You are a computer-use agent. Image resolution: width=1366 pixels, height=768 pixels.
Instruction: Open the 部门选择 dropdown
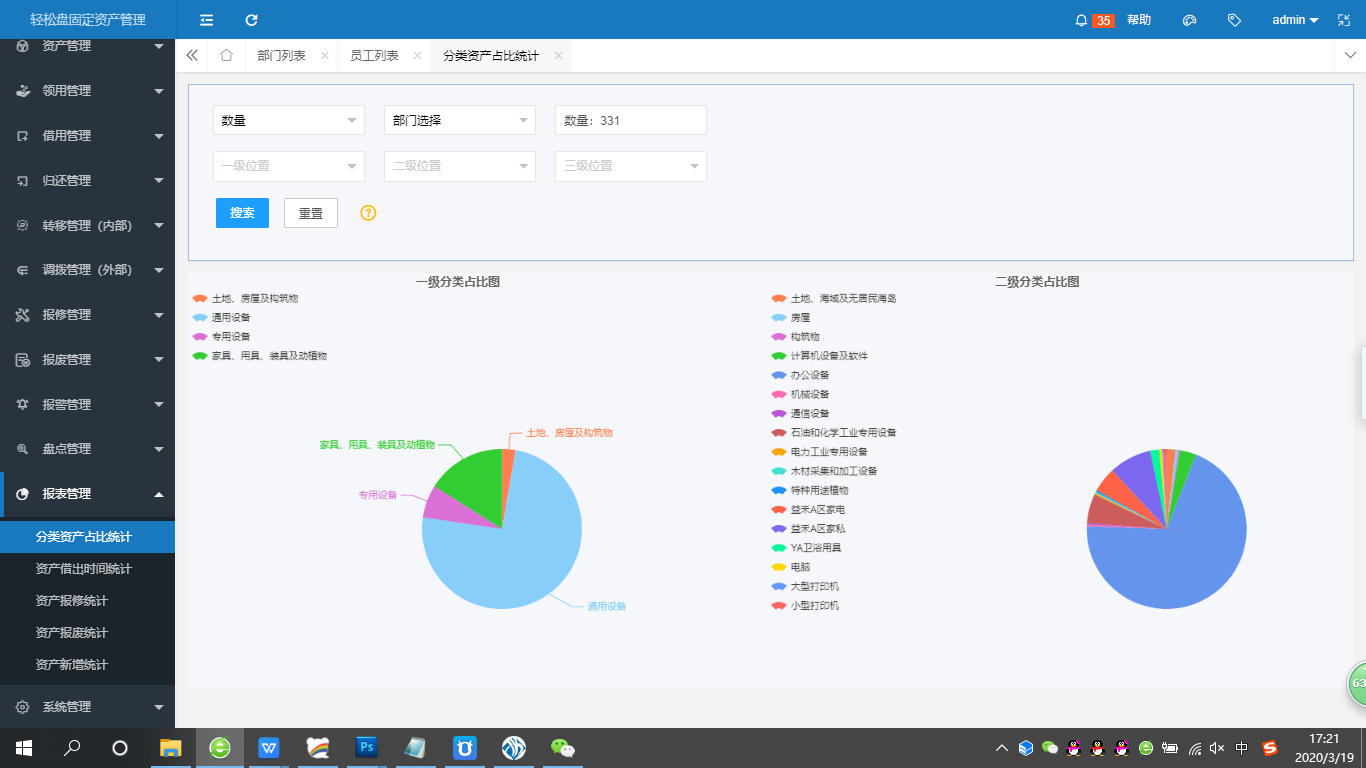click(460, 120)
